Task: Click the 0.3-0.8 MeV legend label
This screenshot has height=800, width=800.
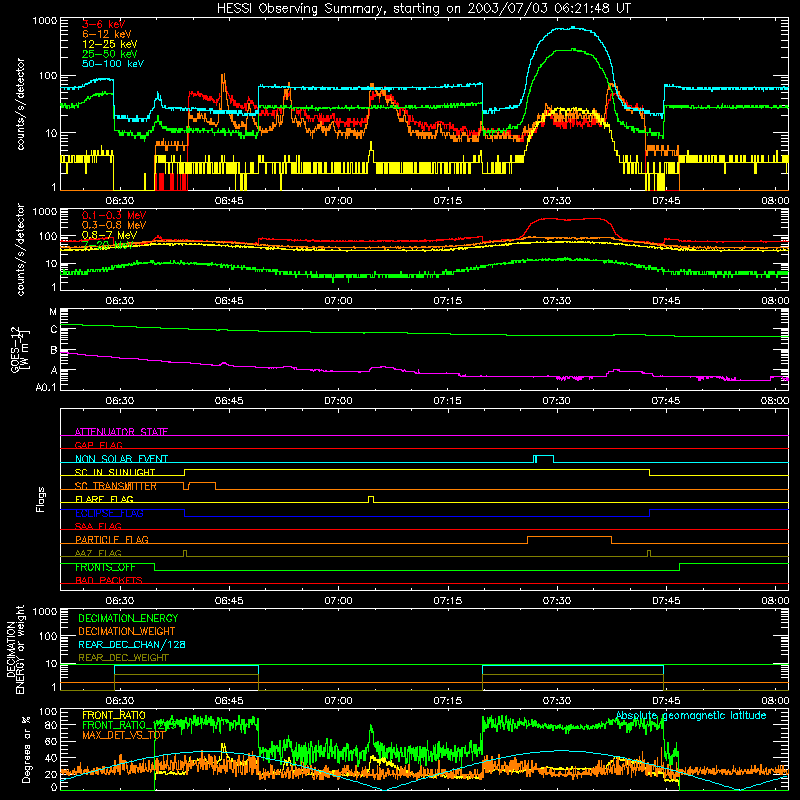Action: tap(114, 225)
